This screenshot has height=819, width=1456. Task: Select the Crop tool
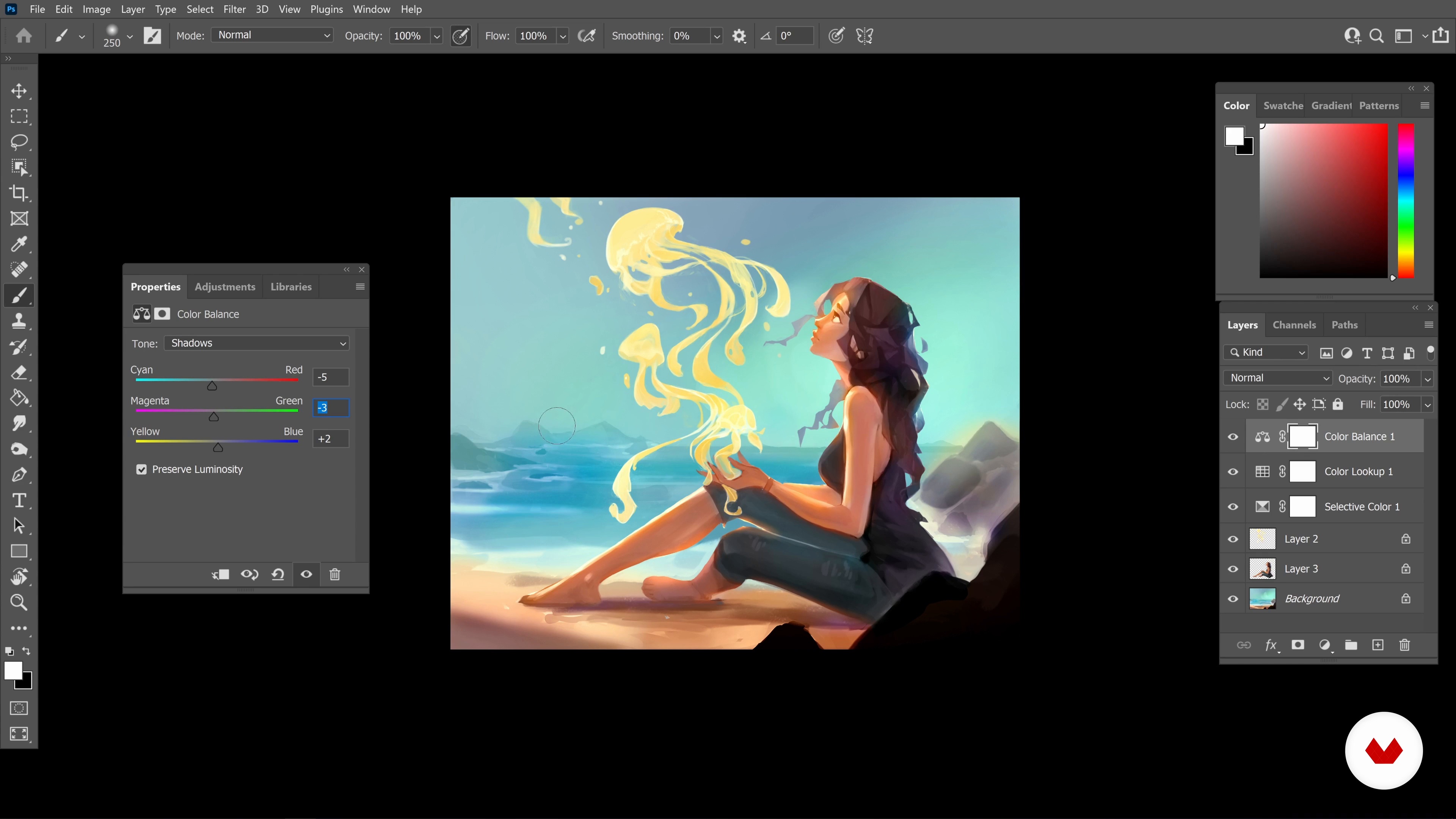tap(19, 193)
